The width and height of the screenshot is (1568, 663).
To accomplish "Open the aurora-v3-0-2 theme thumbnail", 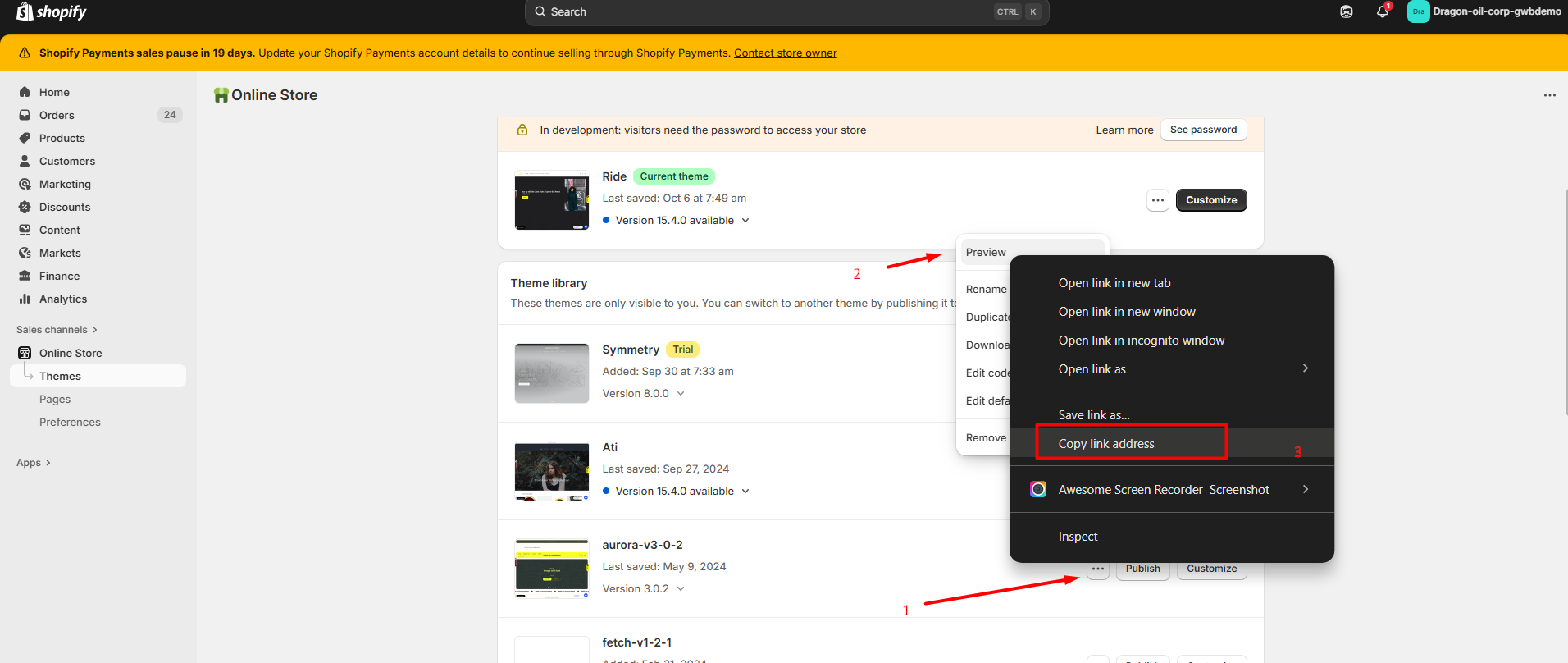I will click(x=551, y=569).
